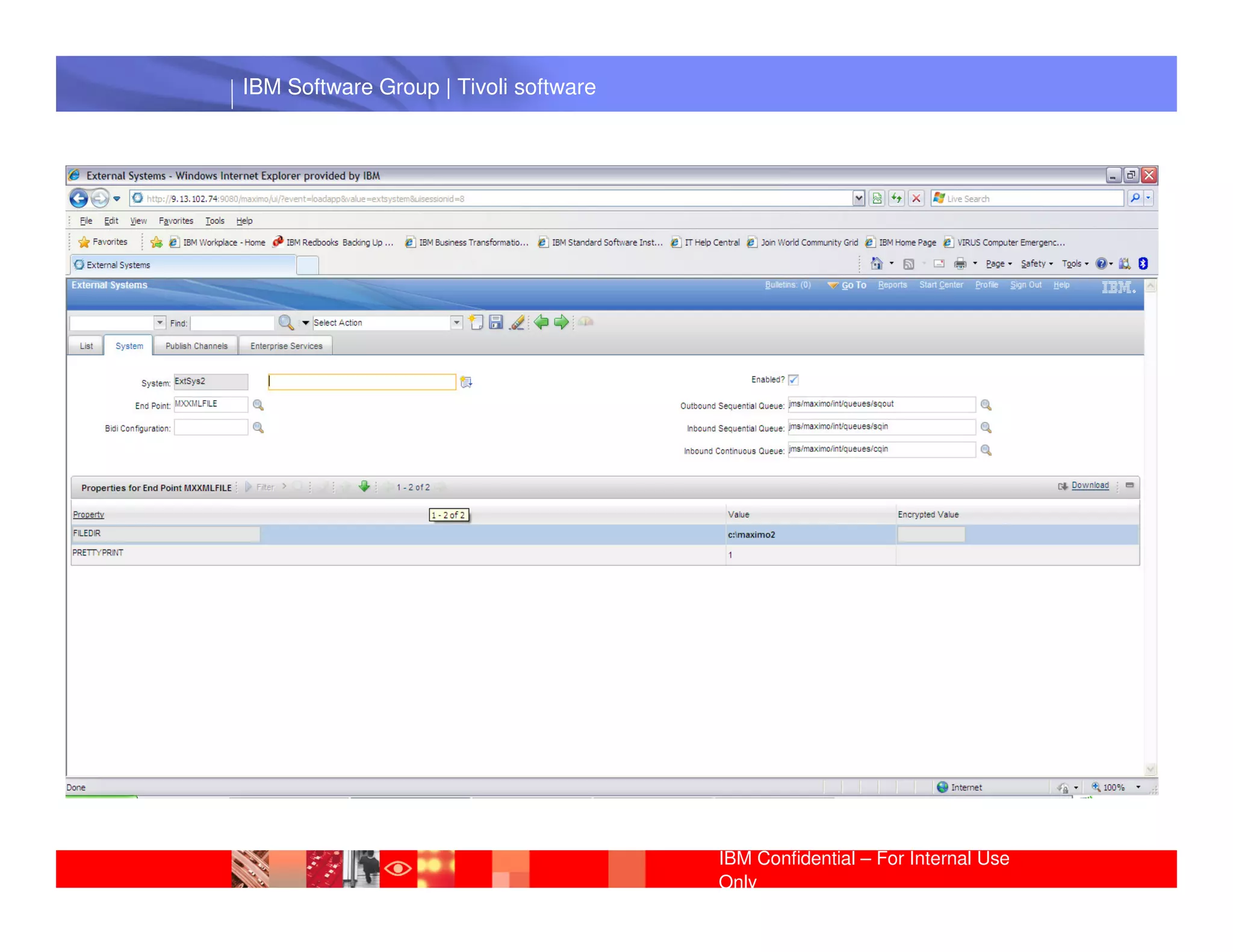Open recent pages dropdown arrow
The width and height of the screenshot is (1233, 952).
pos(117,199)
